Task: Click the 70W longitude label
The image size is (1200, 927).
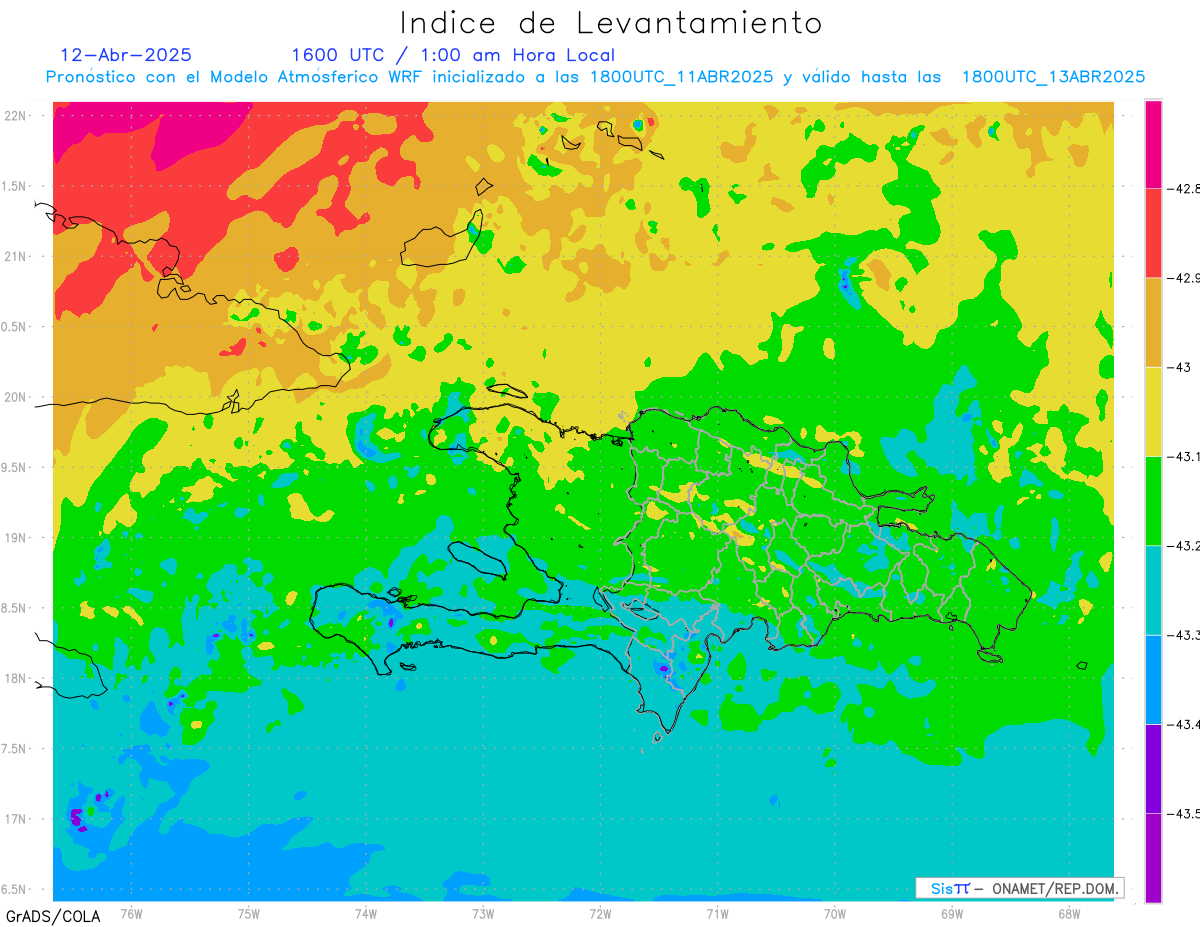Action: coord(835,914)
